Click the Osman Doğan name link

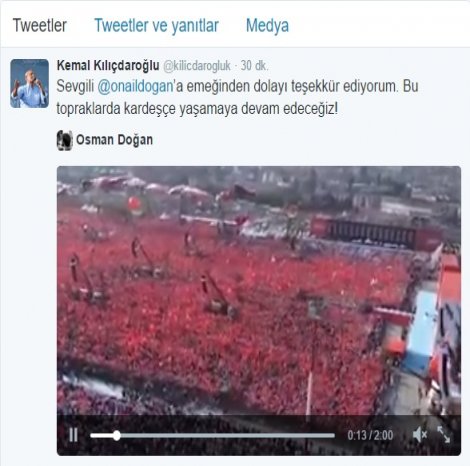coord(114,140)
